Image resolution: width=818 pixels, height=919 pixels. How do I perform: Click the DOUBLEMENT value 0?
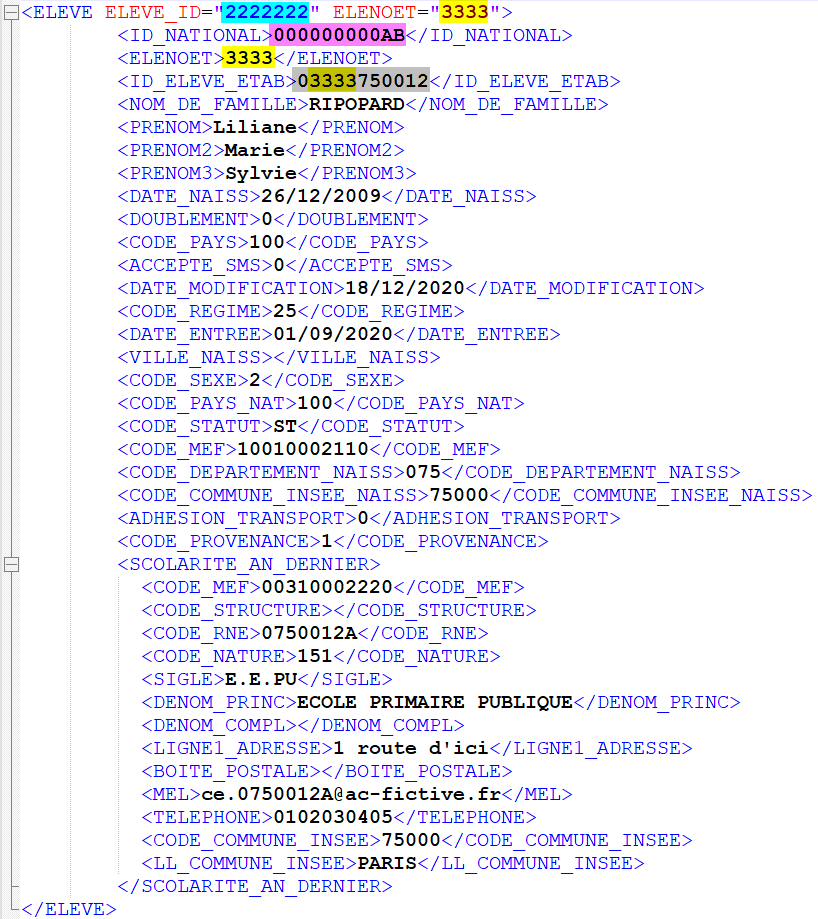[267, 219]
